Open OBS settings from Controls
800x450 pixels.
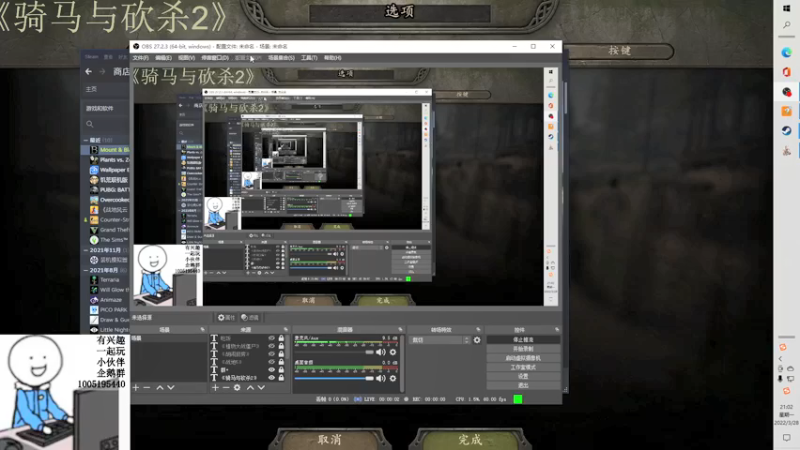(x=523, y=376)
